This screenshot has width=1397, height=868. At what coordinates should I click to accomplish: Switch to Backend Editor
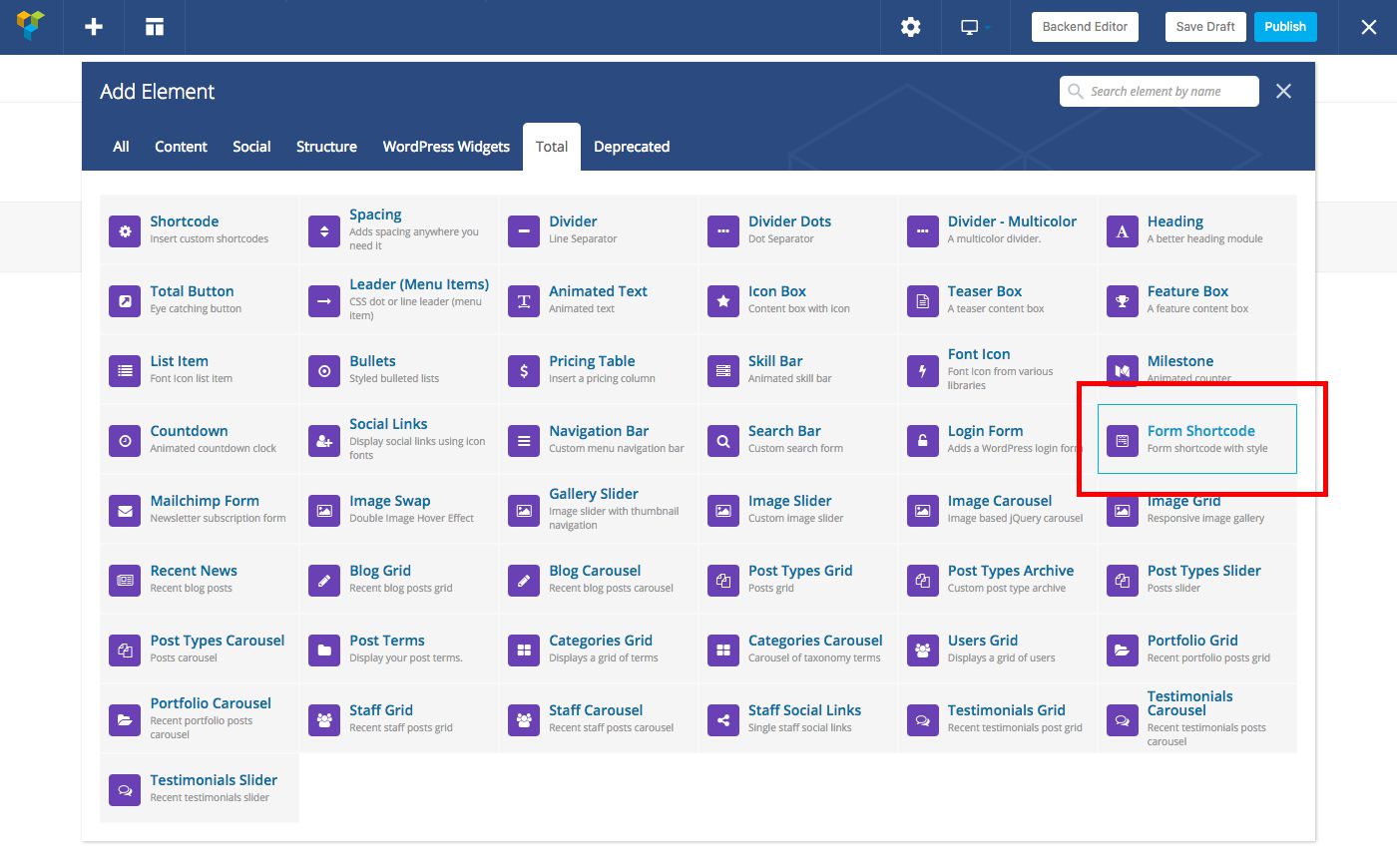coord(1085,27)
